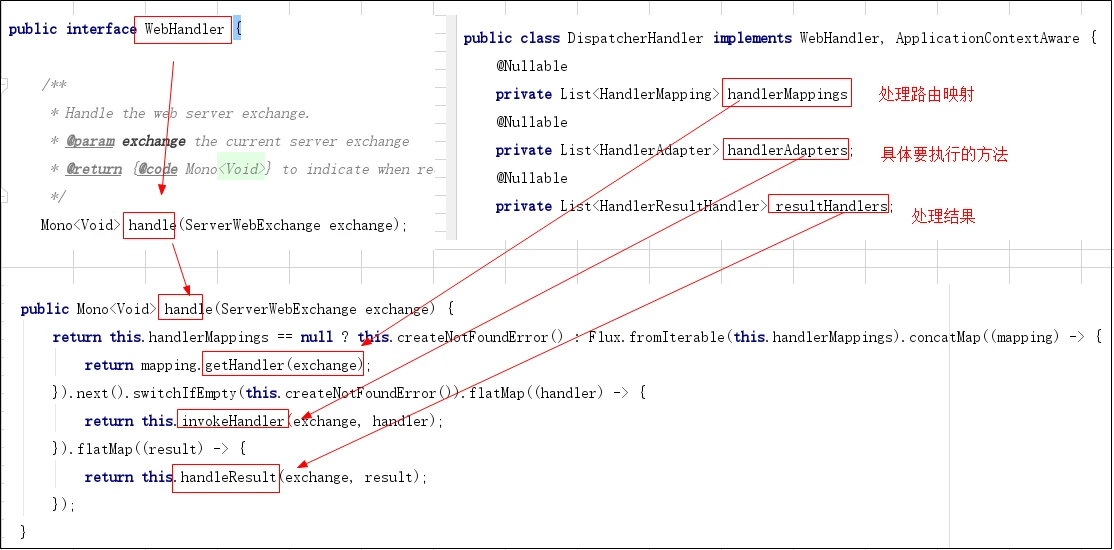
Task: Click the @Nullable above resultHandlers field
Action: [x=531, y=178]
